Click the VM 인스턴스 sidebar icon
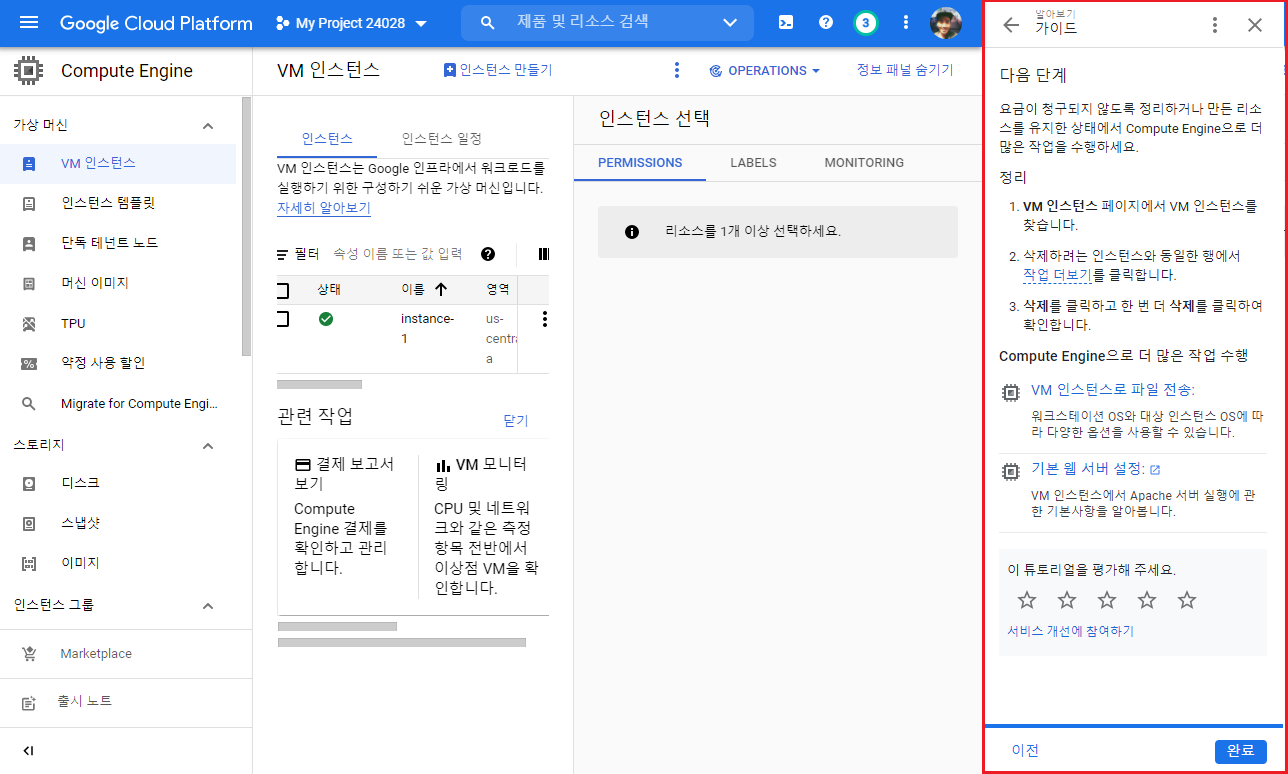This screenshot has width=1288, height=774. (28, 163)
